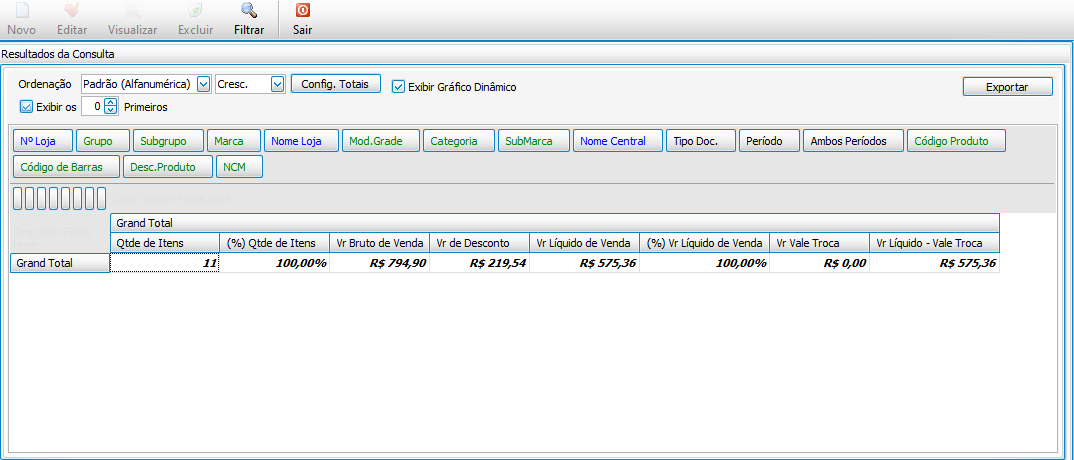Screen dimensions: 1074x460
Task: Select the Período field button
Action: 769,141
